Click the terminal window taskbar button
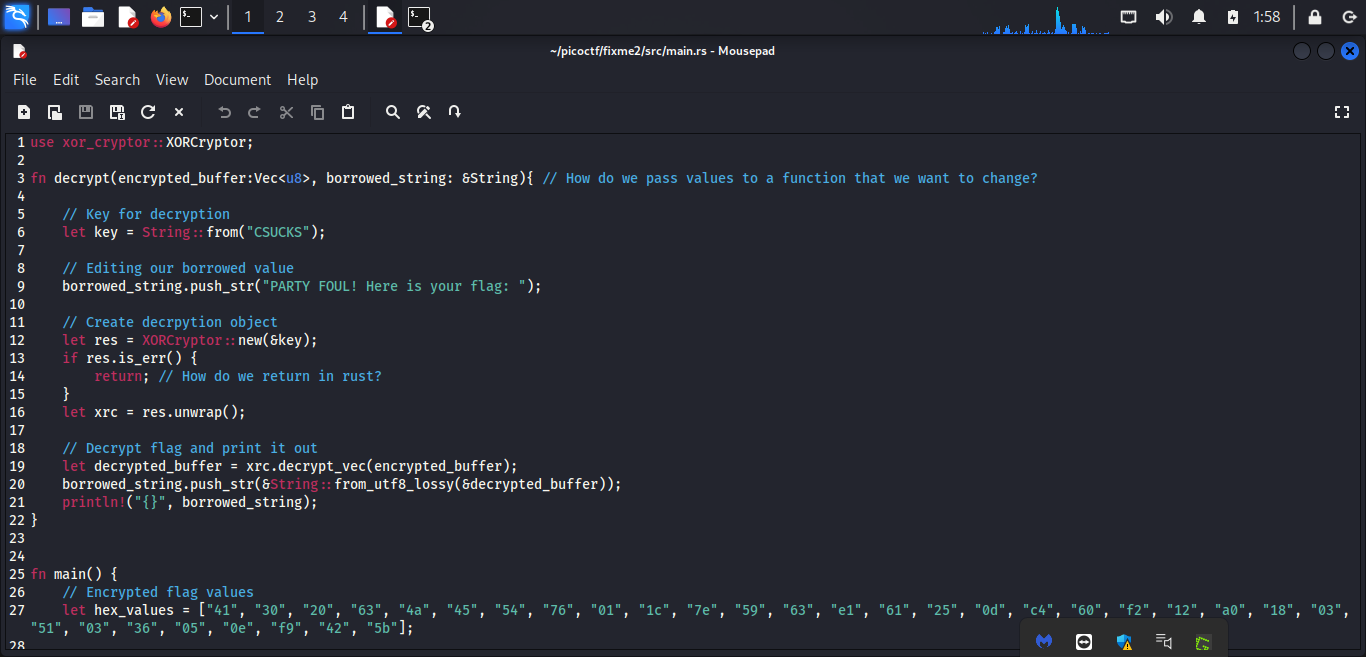The image size is (1366, 657). [x=421, y=17]
